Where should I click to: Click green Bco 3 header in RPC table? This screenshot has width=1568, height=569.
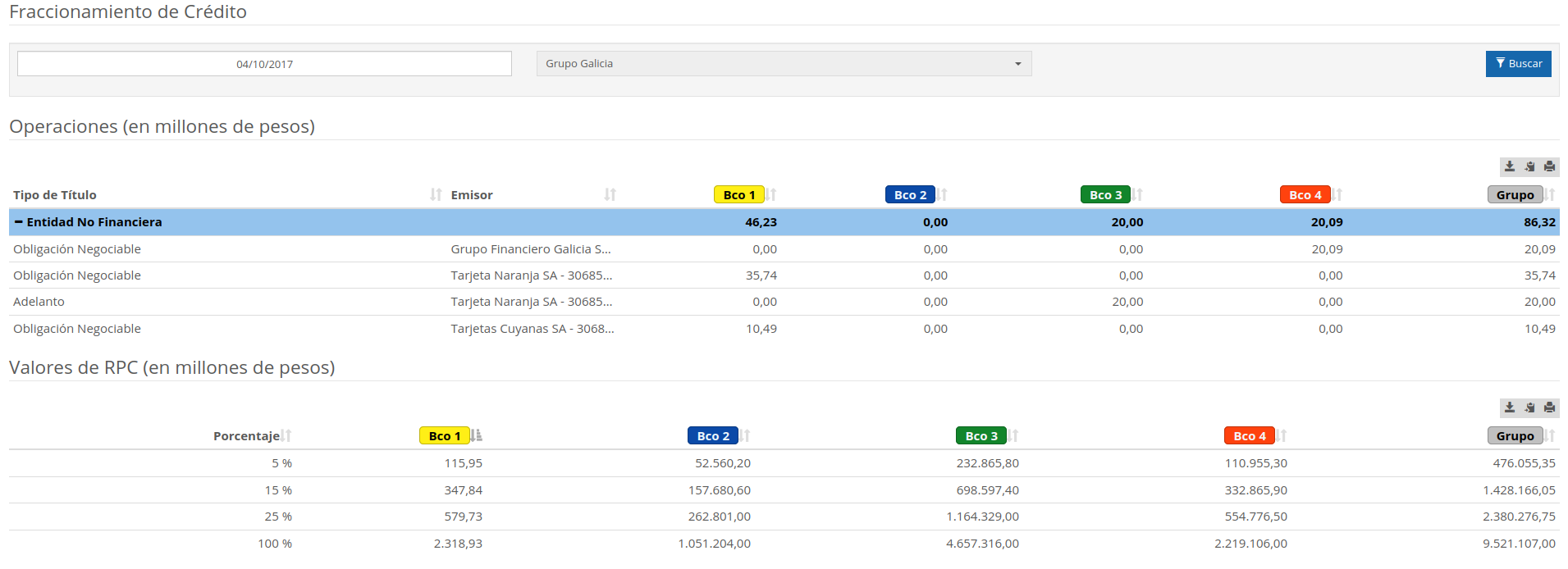pos(981,436)
